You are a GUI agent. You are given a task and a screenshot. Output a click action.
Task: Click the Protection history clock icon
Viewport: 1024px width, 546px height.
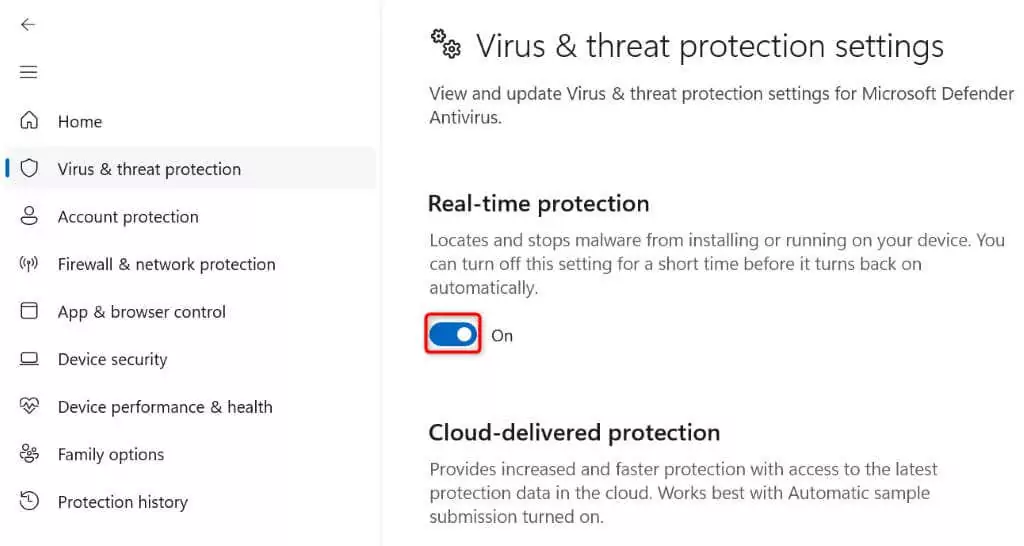point(29,501)
